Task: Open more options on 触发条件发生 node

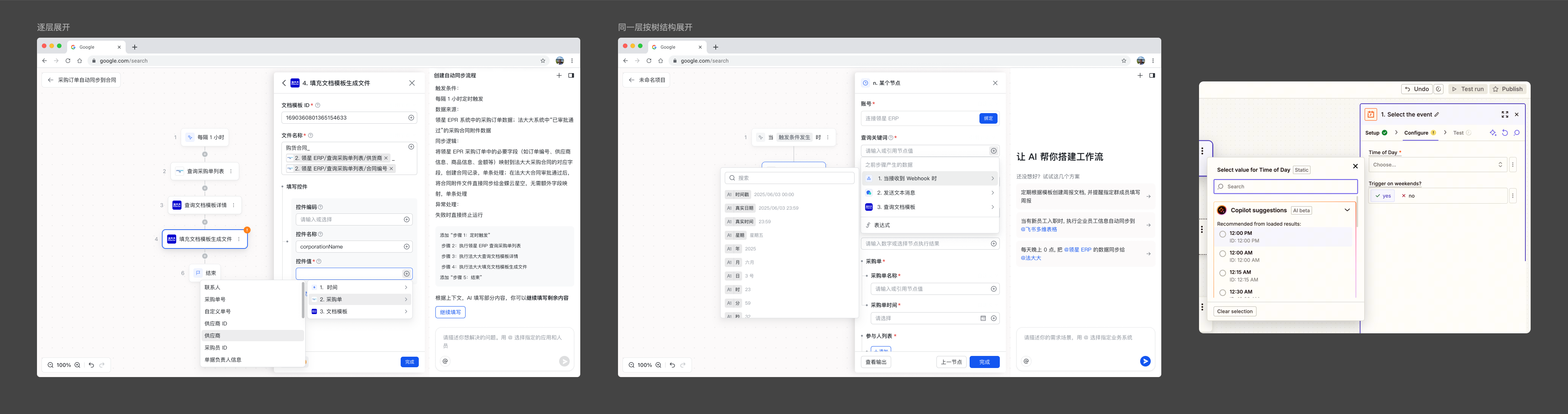Action: coord(828,137)
